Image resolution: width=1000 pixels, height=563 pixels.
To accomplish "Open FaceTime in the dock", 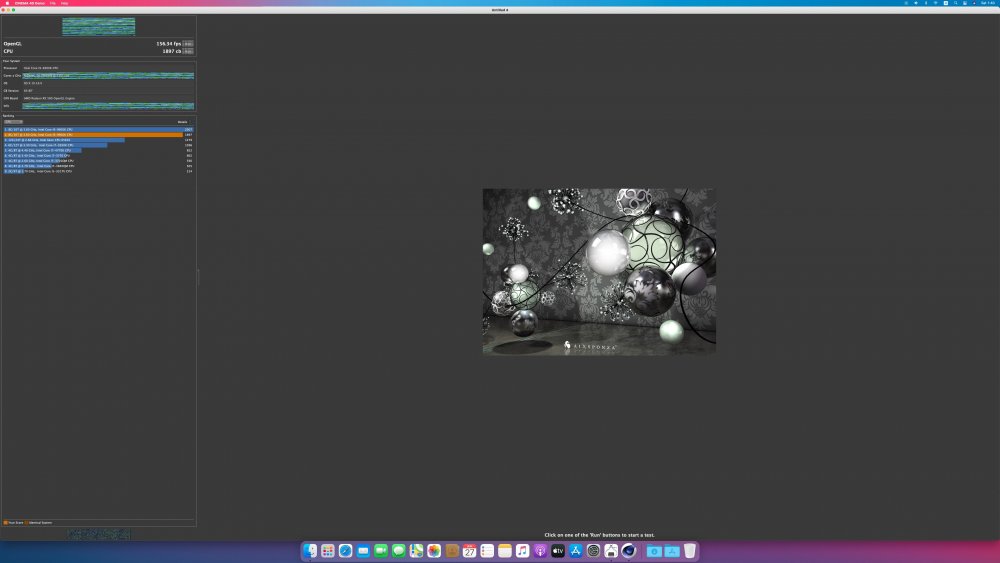I will click(381, 551).
